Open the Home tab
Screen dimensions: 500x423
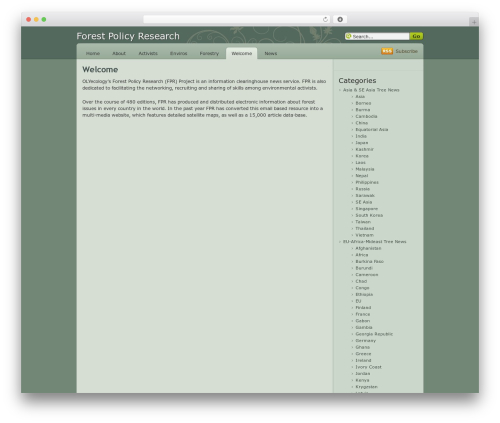click(93, 53)
